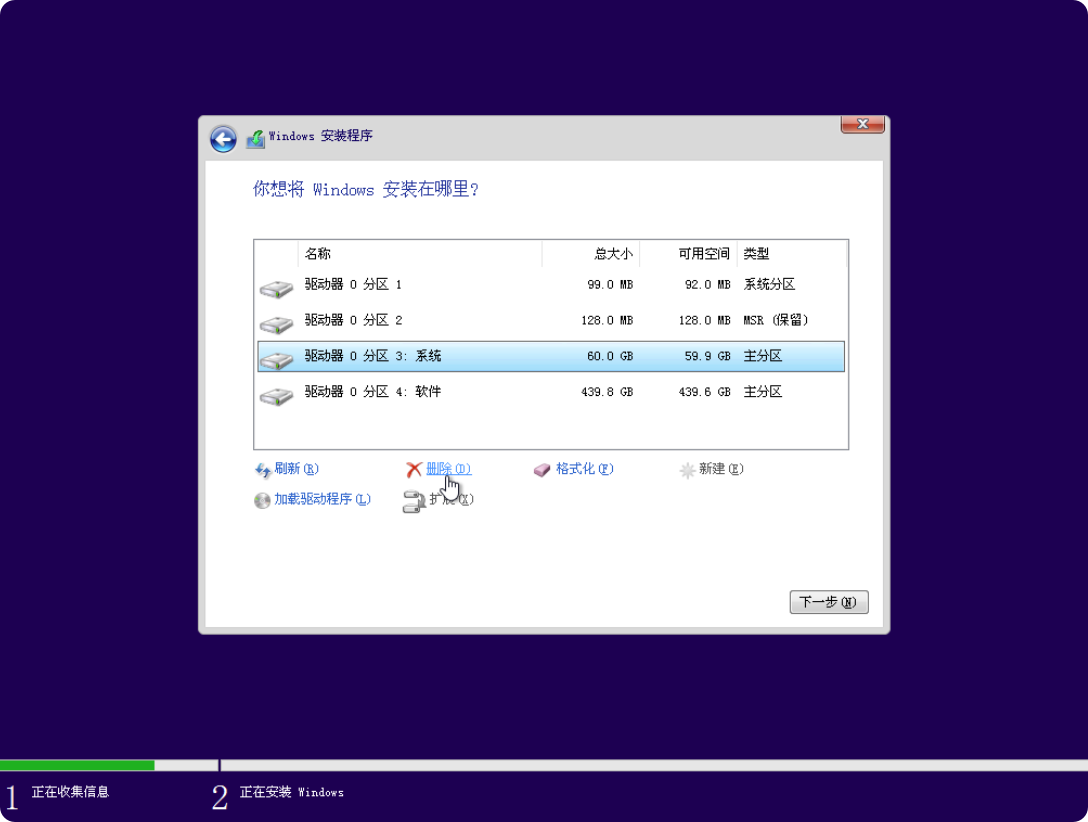Click the Windows Setup title icon
The width and height of the screenshot is (1088, 822).
256,139
